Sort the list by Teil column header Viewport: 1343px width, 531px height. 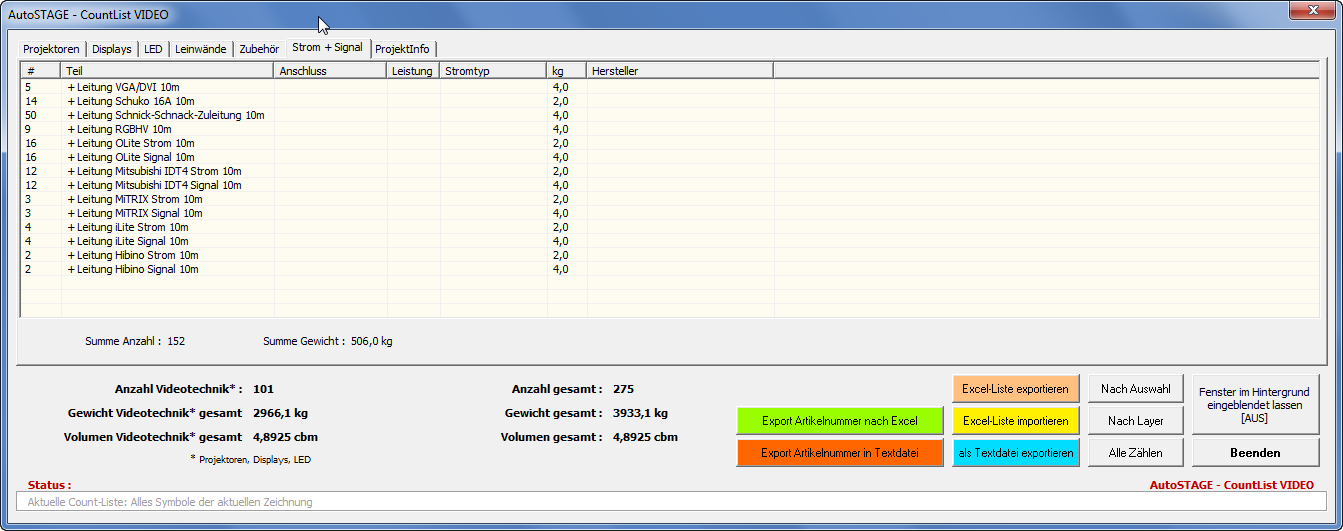click(x=167, y=71)
